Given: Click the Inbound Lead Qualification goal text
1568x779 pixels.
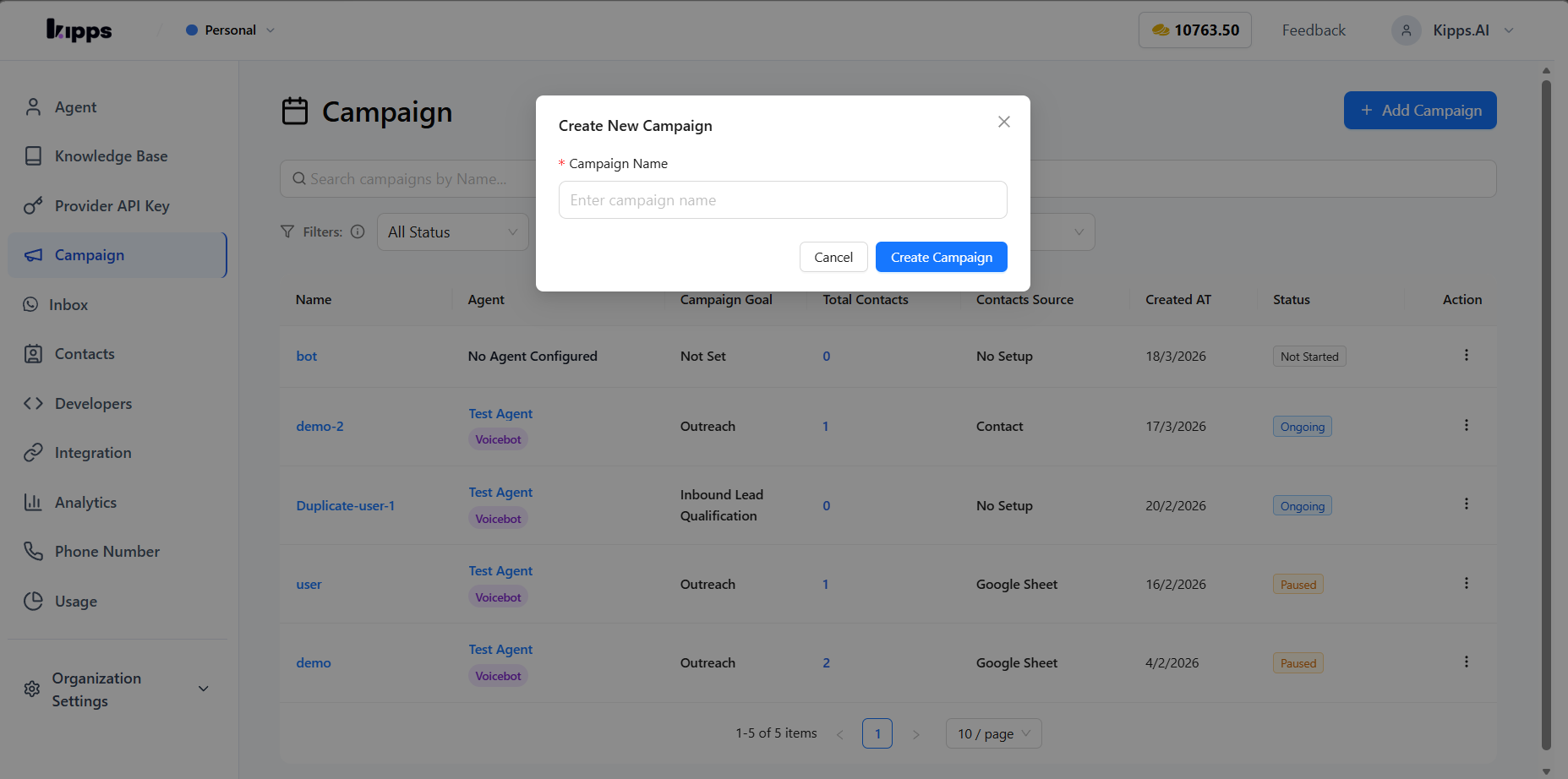Looking at the screenshot, I should click(x=722, y=505).
